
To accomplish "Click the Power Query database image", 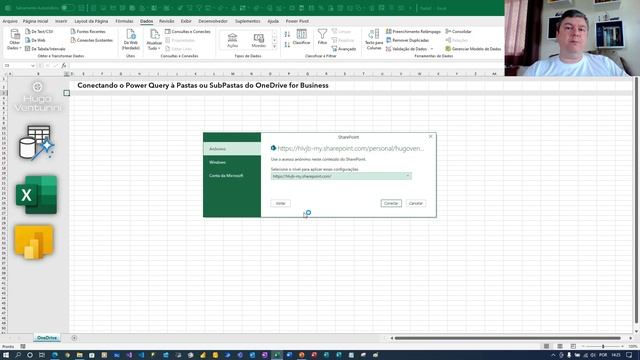I will point(36,142).
